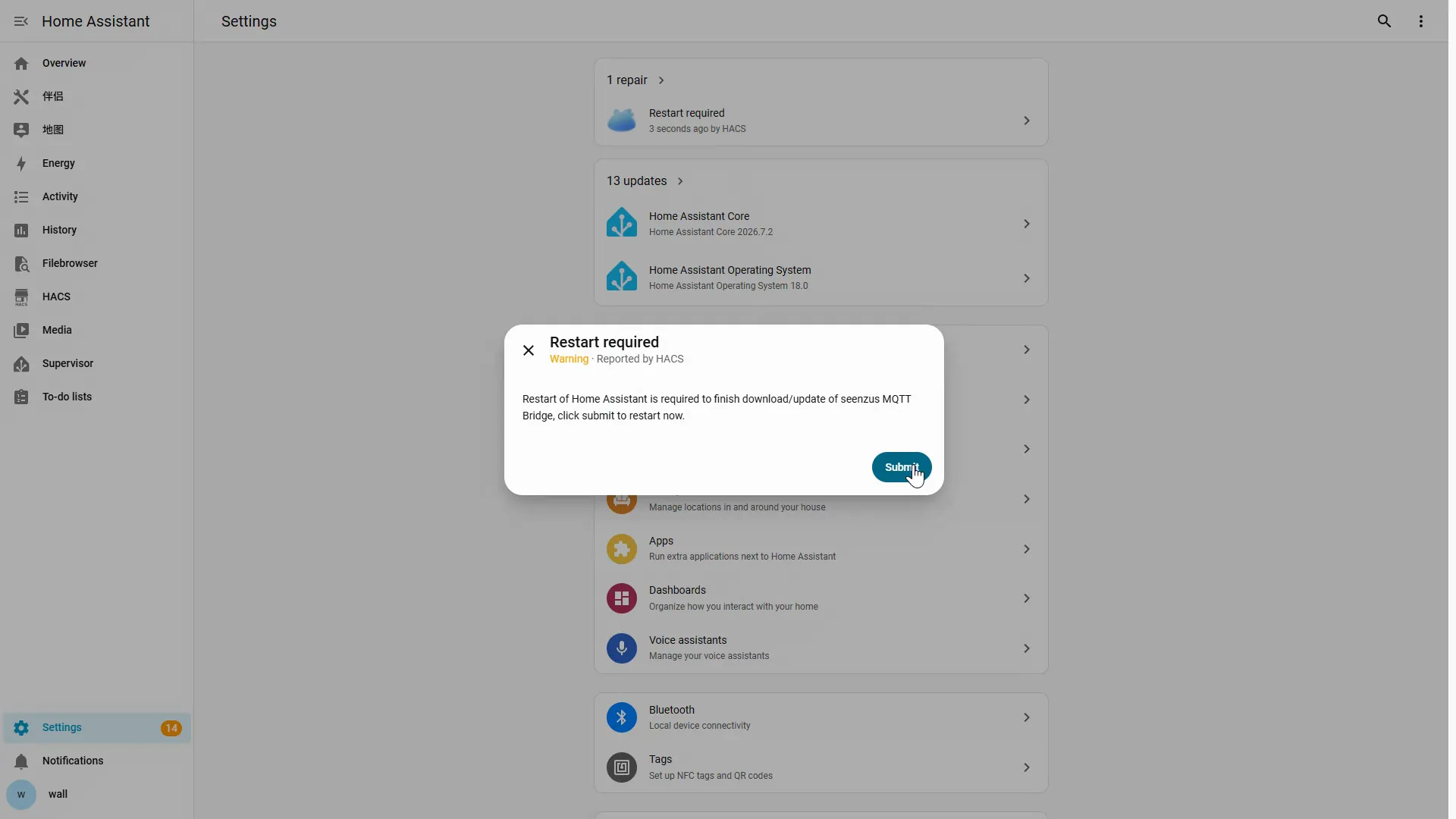Open chevron on the Tags row

pos(1026,767)
